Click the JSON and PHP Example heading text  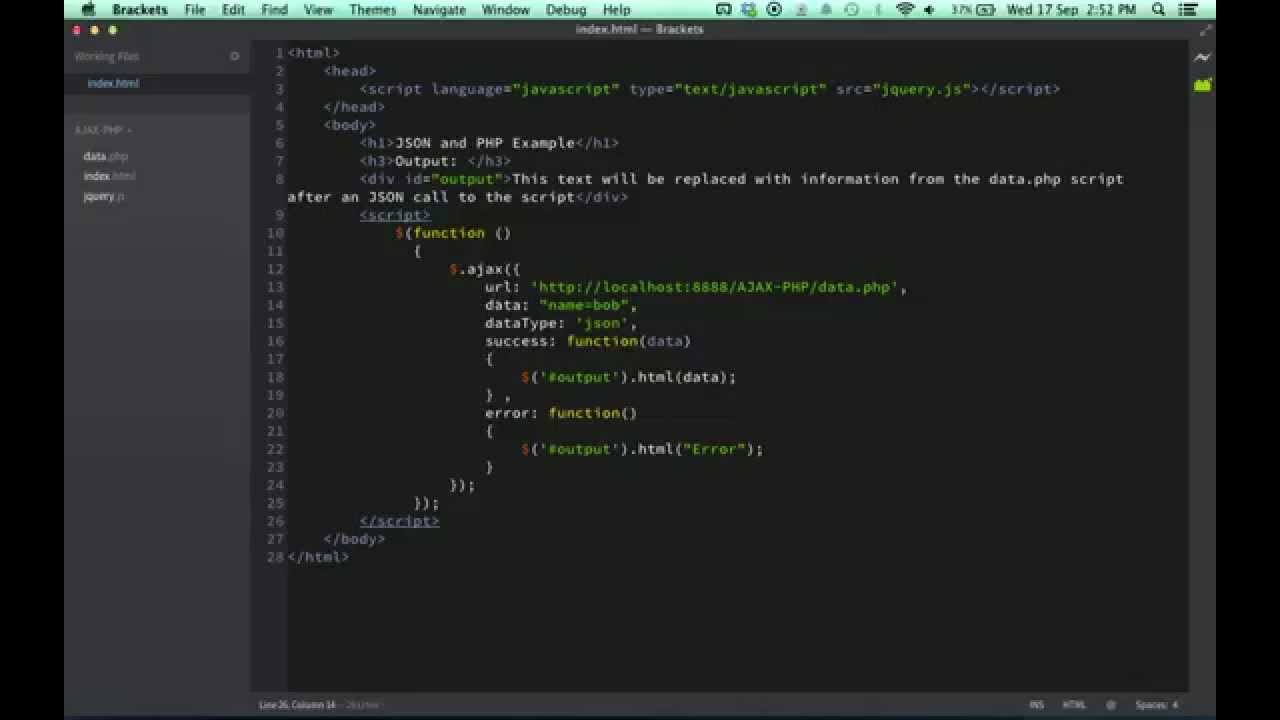(x=485, y=143)
